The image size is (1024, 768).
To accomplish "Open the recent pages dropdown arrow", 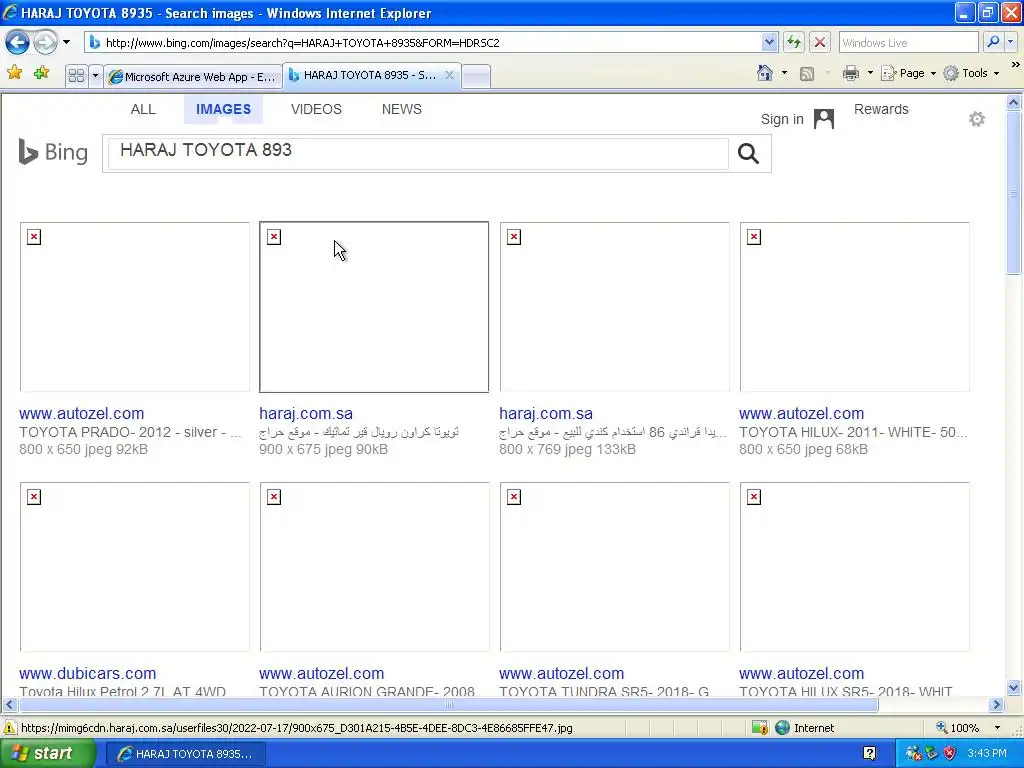I will (66, 42).
